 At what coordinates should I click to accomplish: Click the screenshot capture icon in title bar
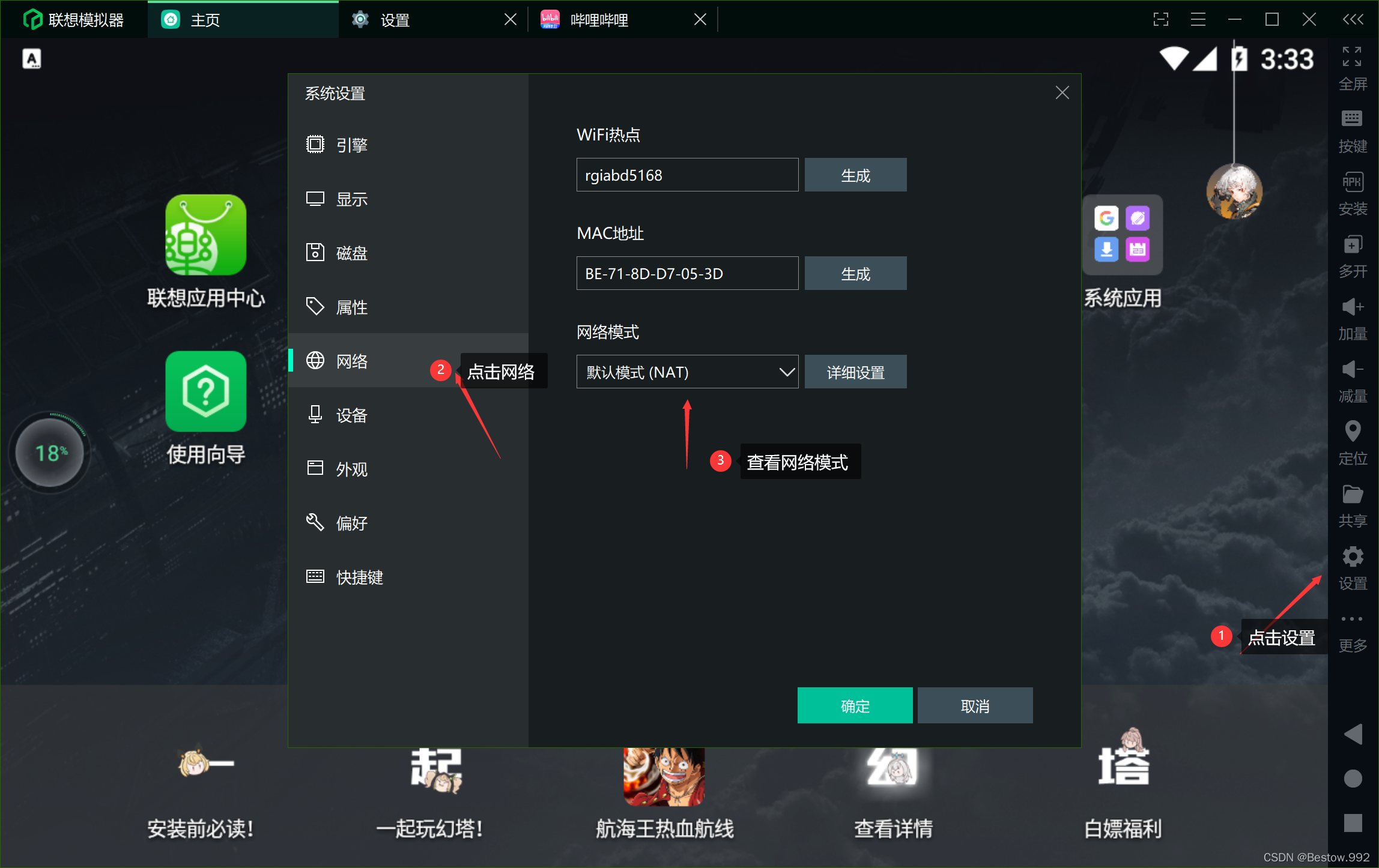pyautogui.click(x=1161, y=19)
